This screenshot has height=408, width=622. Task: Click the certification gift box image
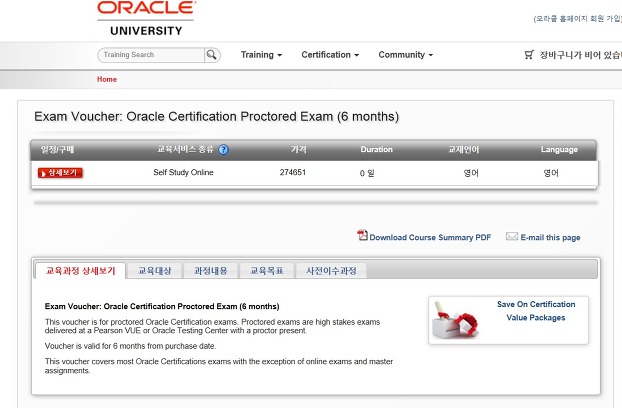click(455, 320)
